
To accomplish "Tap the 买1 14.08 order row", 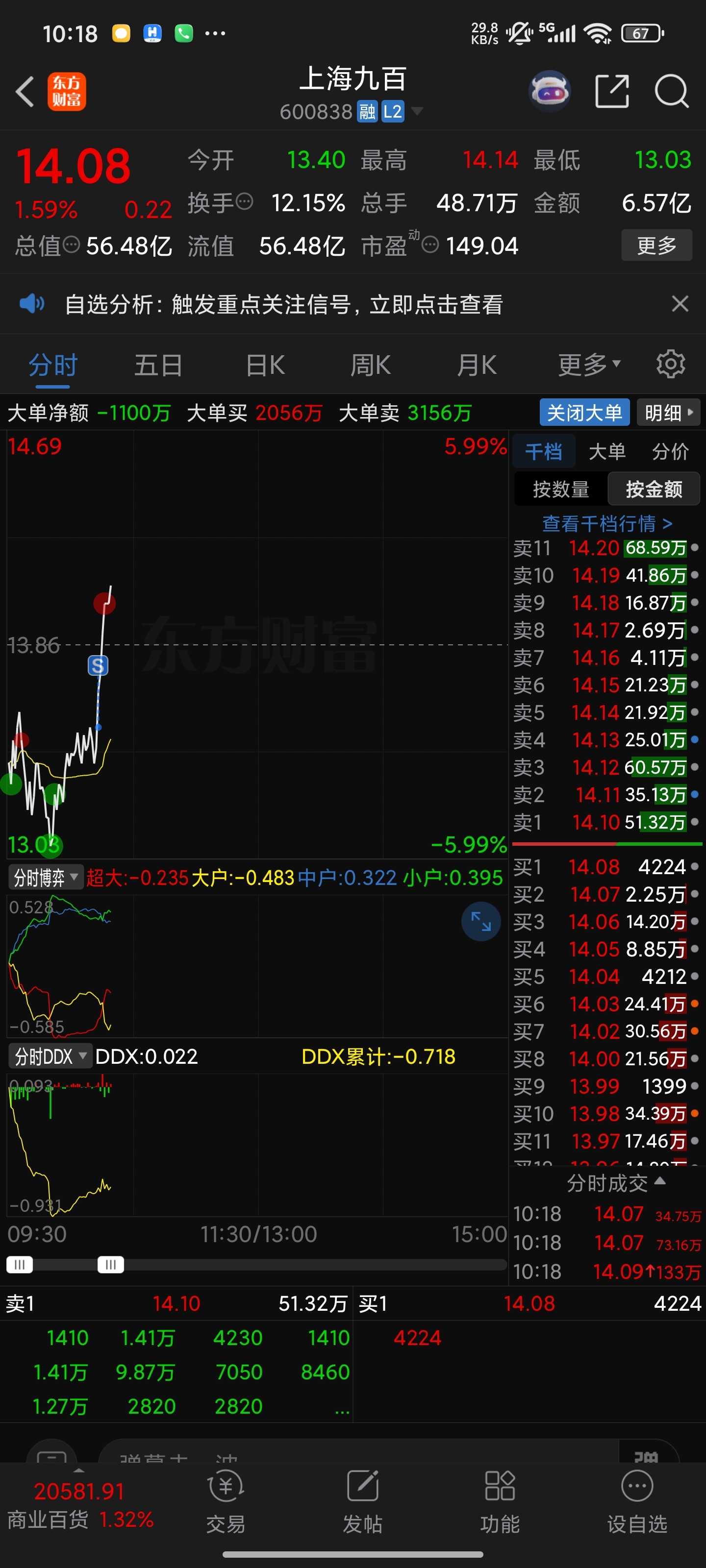I will click(606, 866).
